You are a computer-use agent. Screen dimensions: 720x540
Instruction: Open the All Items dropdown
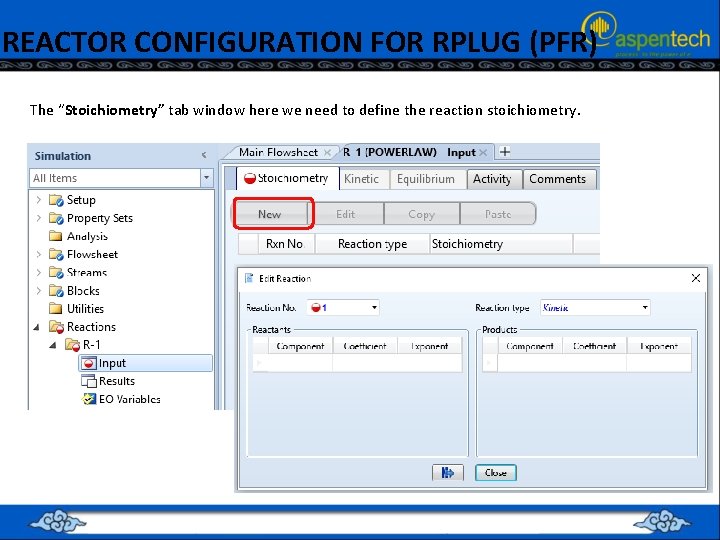[x=207, y=178]
